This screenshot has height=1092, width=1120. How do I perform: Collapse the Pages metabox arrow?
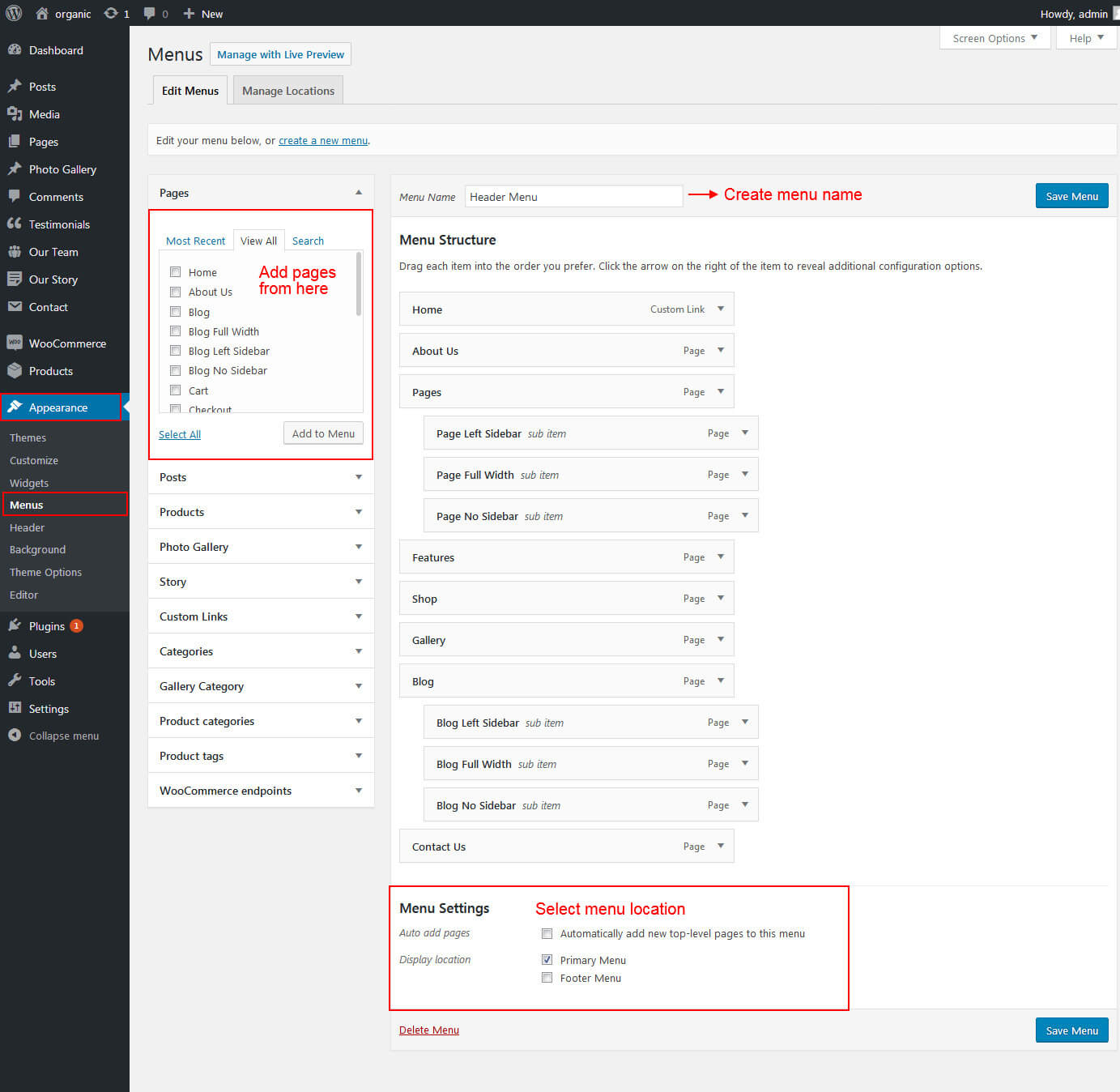point(359,192)
